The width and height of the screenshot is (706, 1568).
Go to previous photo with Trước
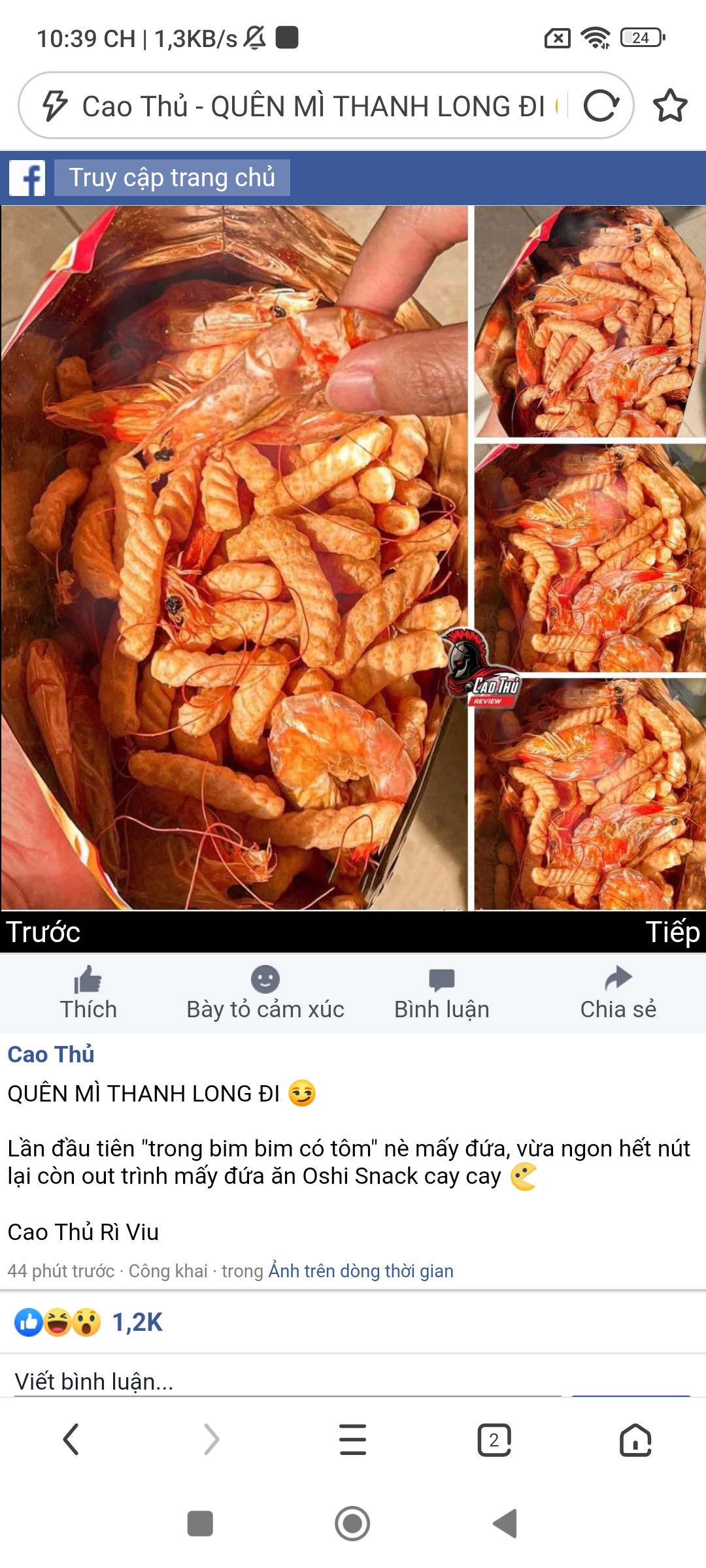[43, 932]
